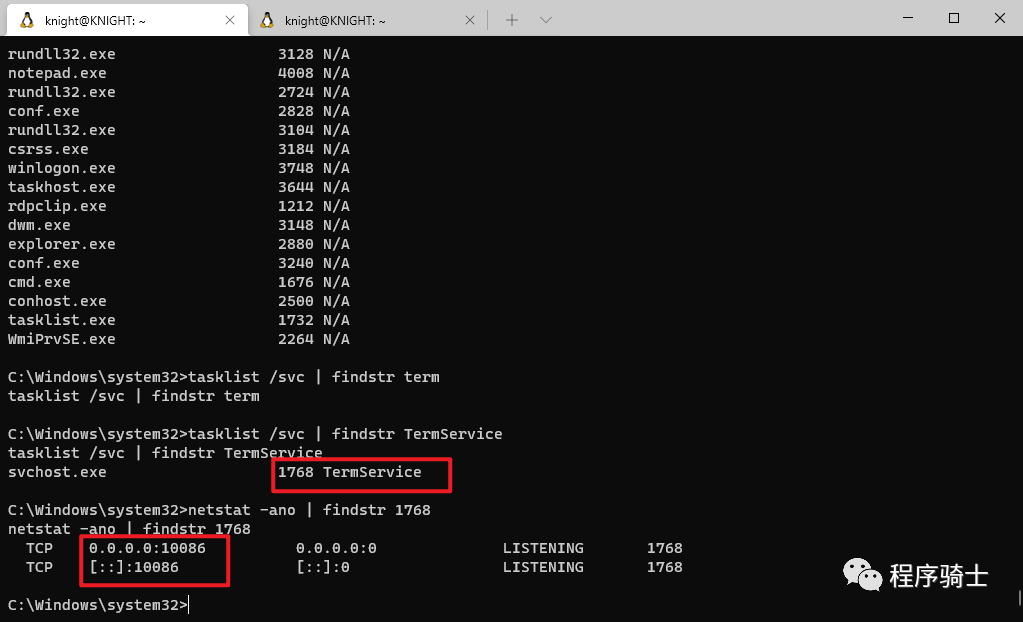Minimize the terminal window
This screenshot has height=622, width=1023.
coord(908,18)
